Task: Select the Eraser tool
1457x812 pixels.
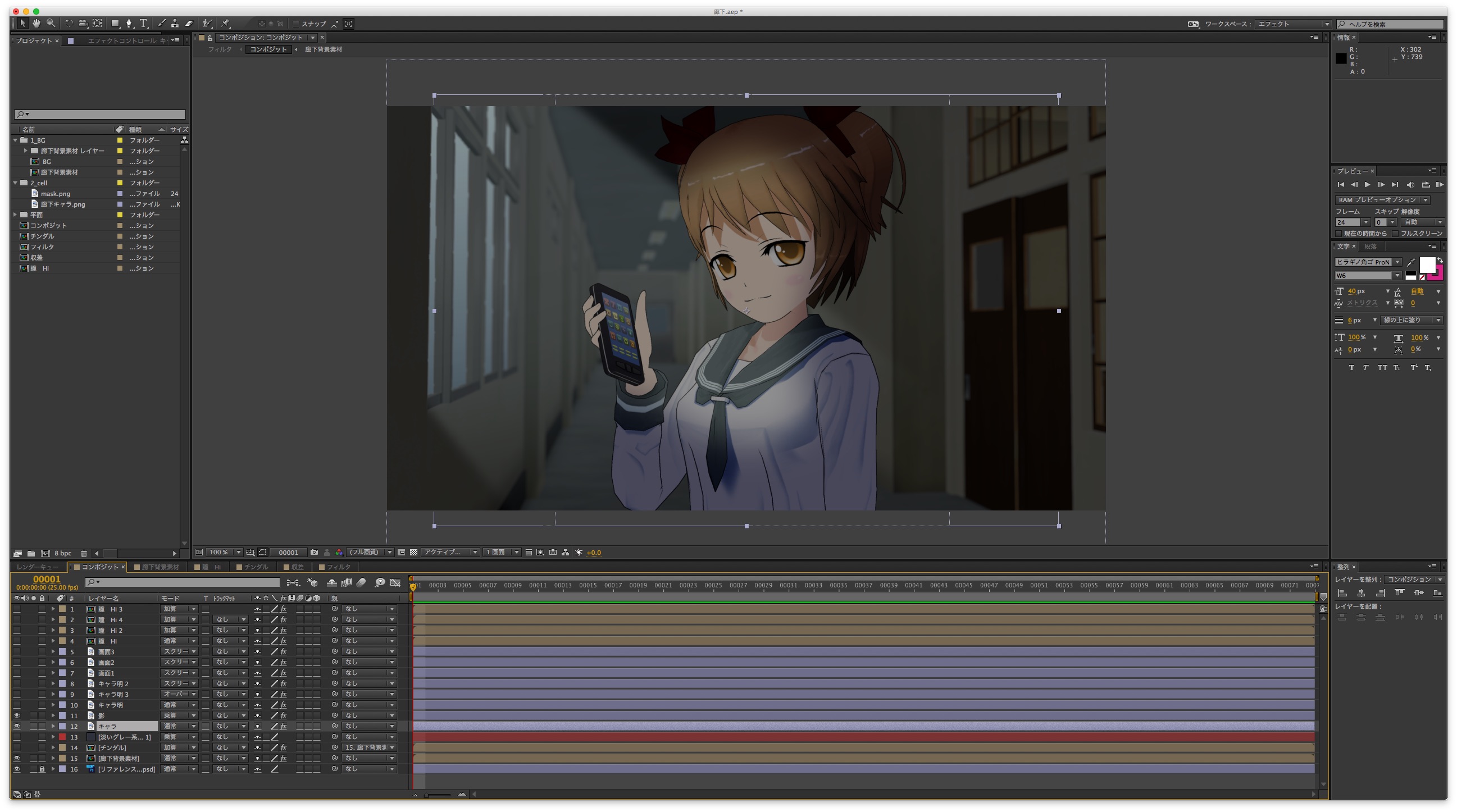Action: (x=189, y=23)
